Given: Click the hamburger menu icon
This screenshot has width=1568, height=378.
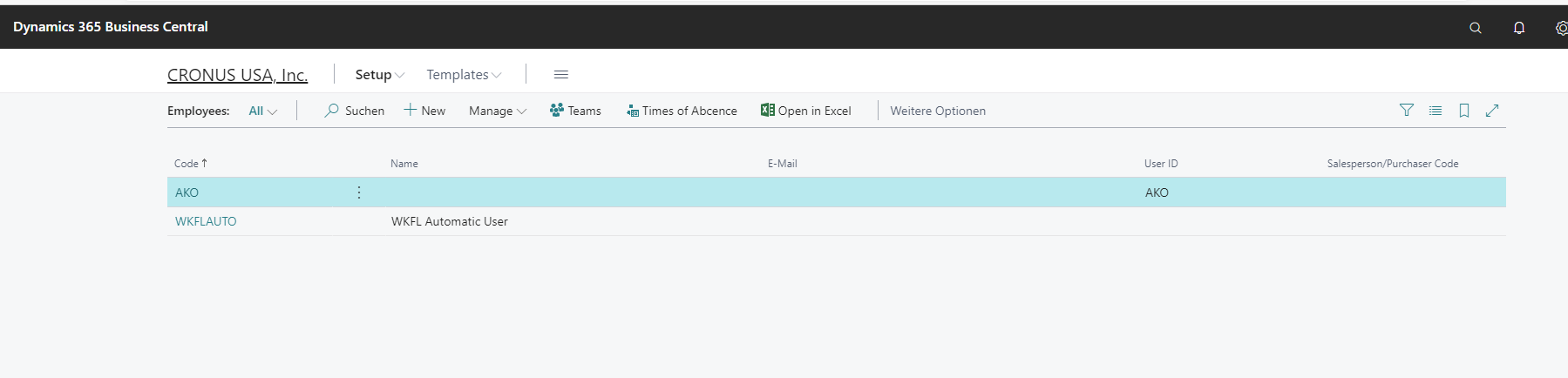Looking at the screenshot, I should point(561,75).
